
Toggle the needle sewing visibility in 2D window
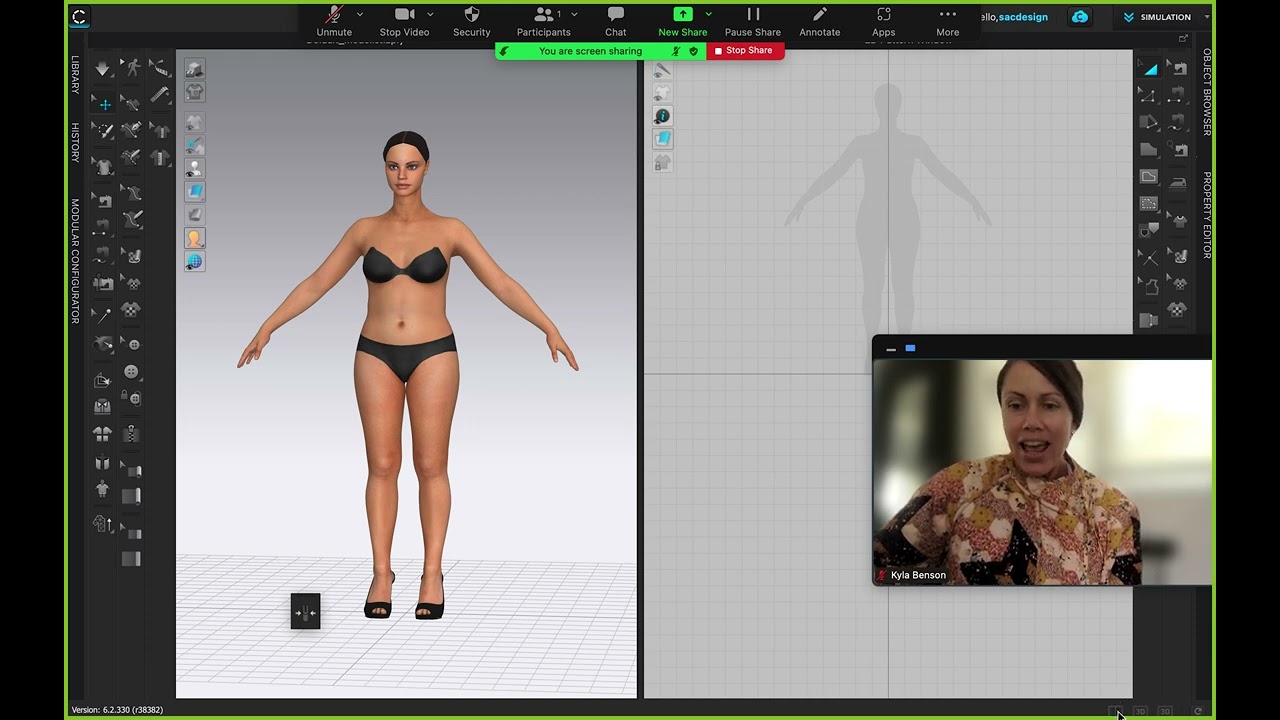pyautogui.click(x=662, y=70)
